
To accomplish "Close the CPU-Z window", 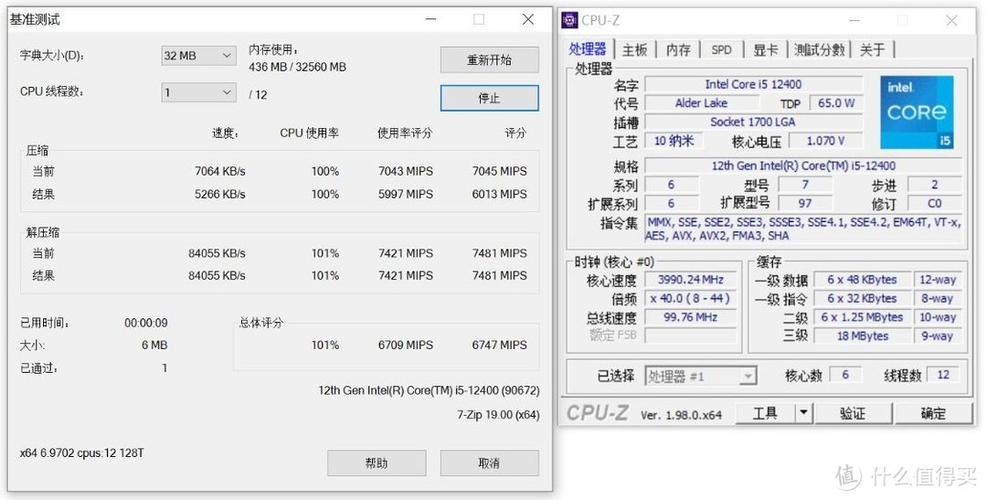I will pos(951,21).
